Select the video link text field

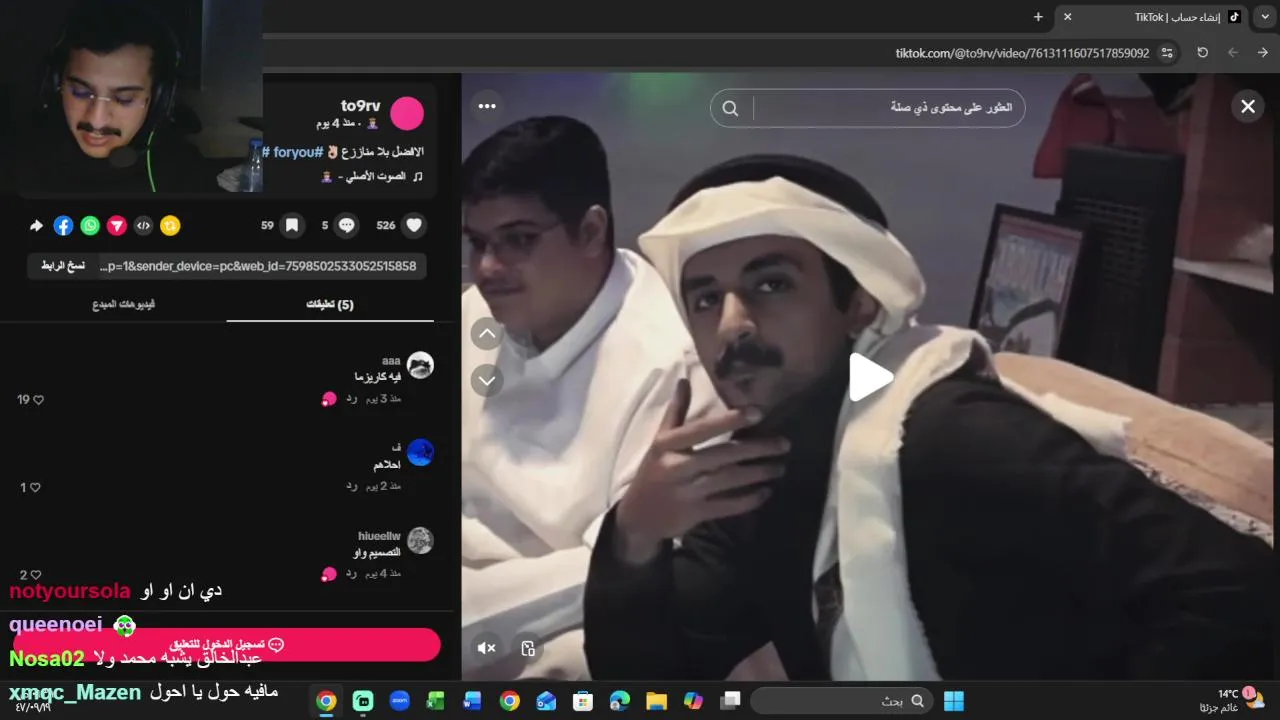260,266
